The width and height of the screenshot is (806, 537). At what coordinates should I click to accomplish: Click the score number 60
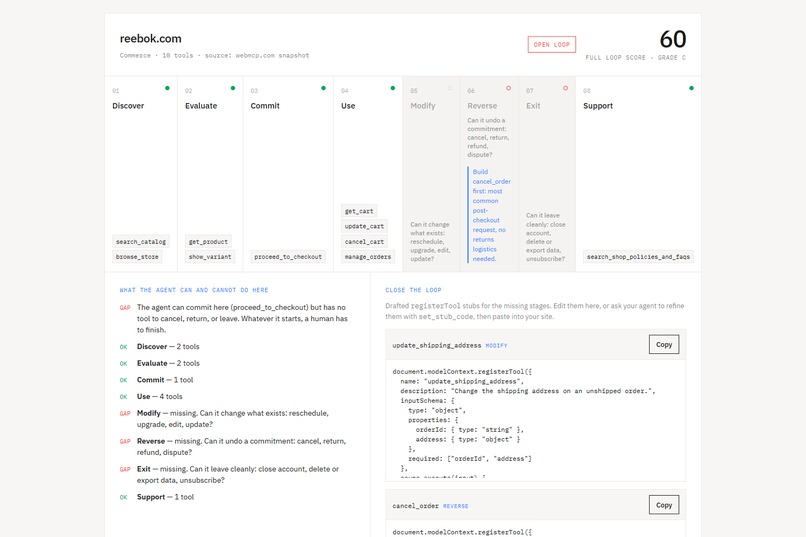672,39
